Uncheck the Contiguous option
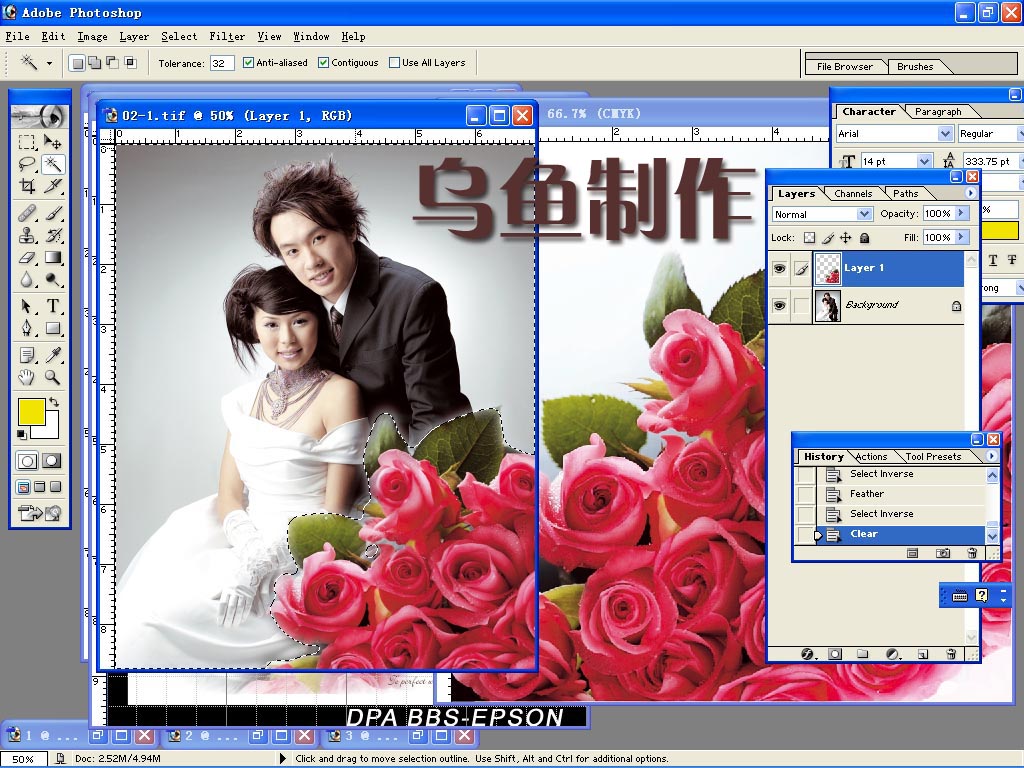The image size is (1024, 768). pyautogui.click(x=323, y=63)
